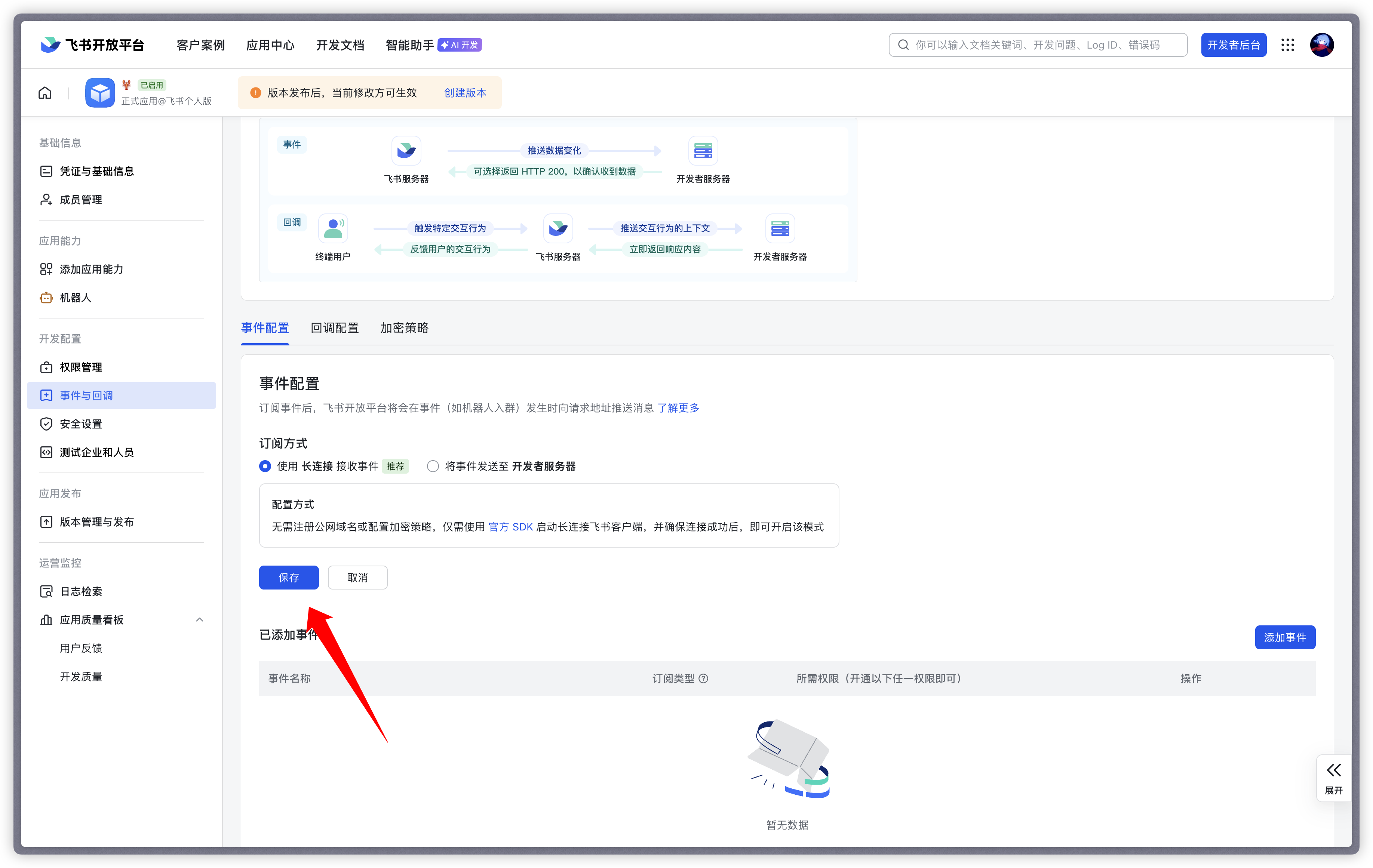Select 将事件发送至开发者服务器 radio option

[433, 466]
